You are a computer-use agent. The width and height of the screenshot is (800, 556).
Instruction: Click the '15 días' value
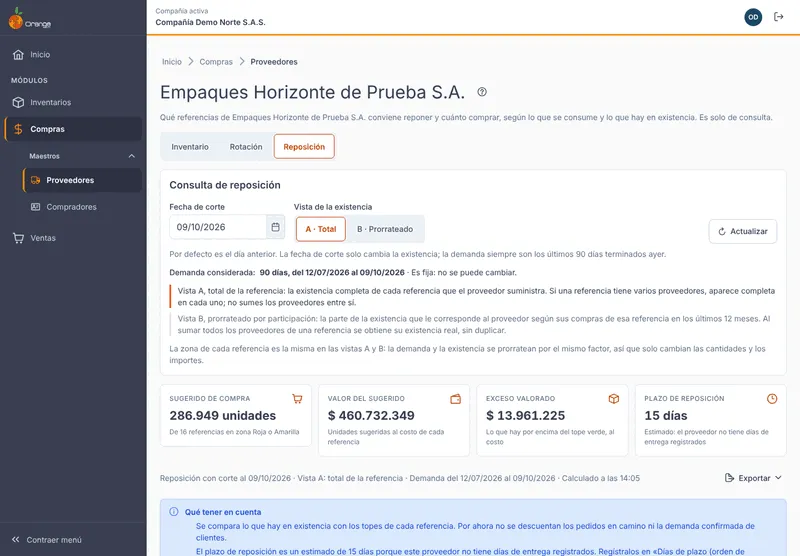coord(666,416)
